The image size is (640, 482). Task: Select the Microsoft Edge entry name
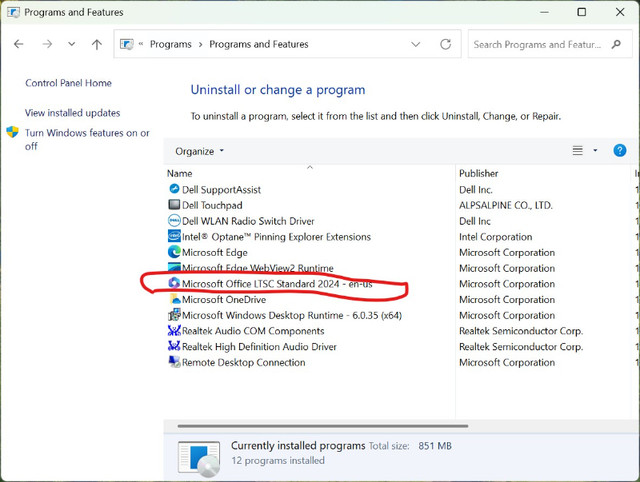215,253
